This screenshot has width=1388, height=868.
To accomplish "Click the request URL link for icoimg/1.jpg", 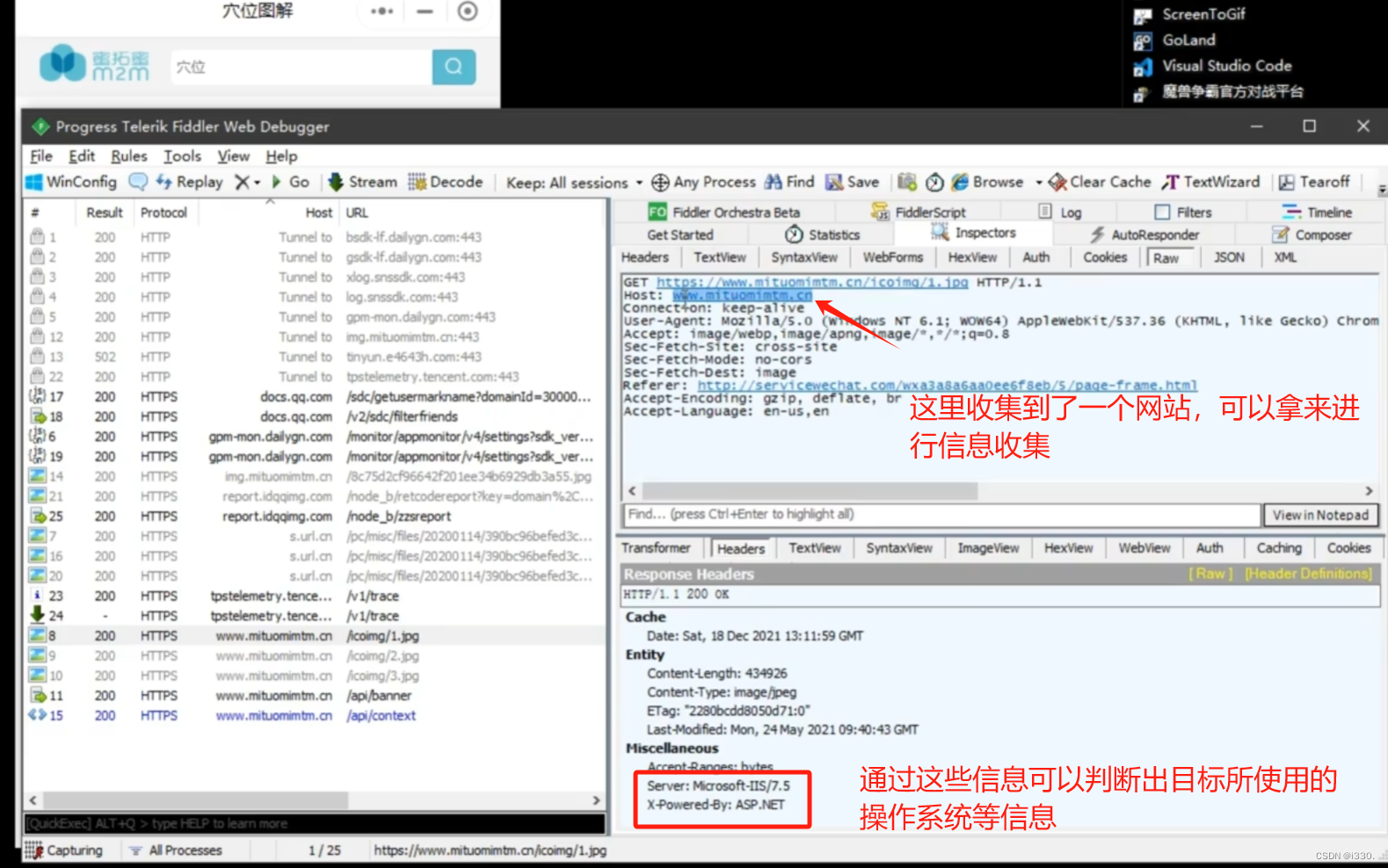I will click(811, 282).
